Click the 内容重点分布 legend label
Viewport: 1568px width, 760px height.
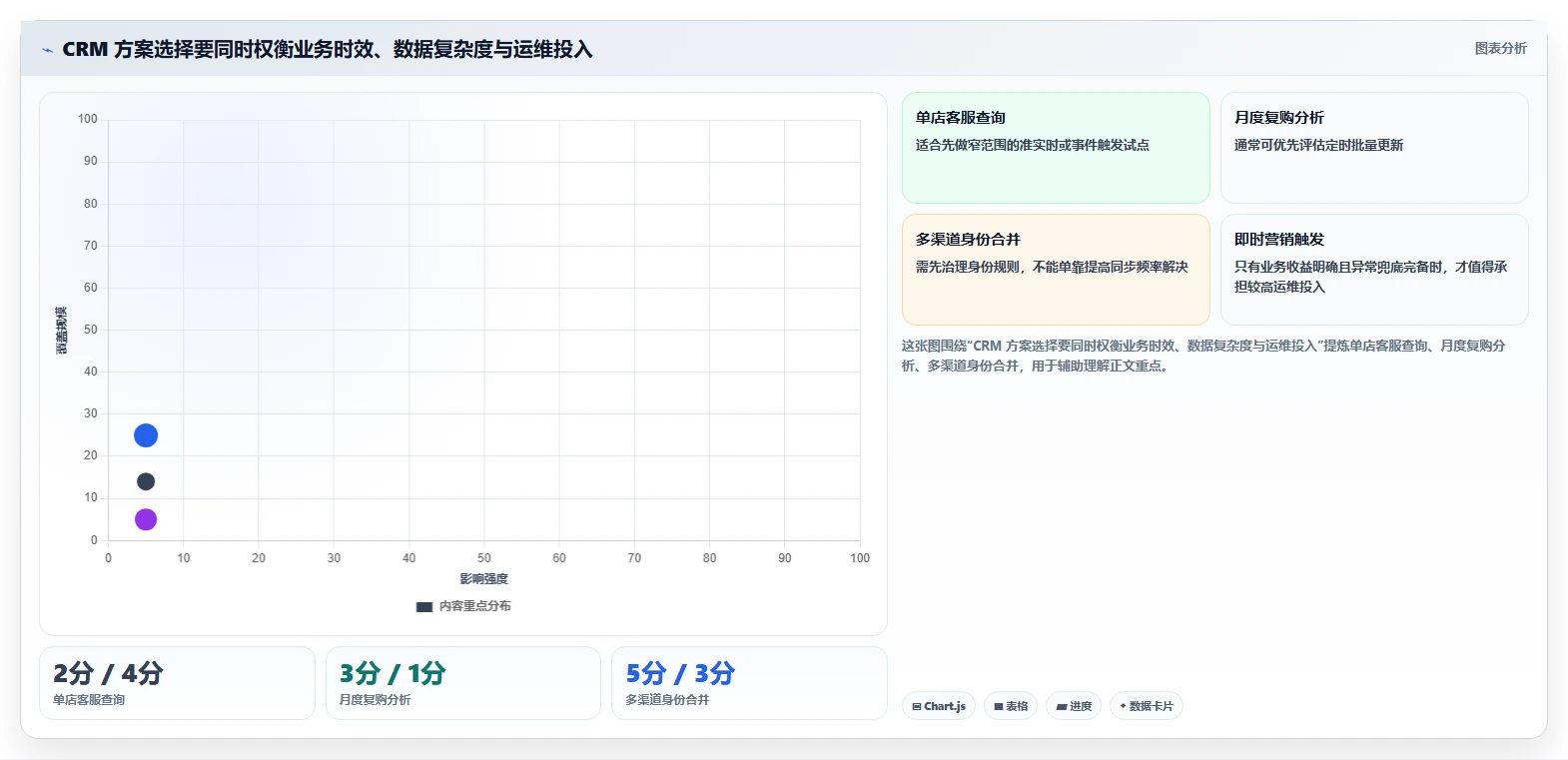[475, 606]
